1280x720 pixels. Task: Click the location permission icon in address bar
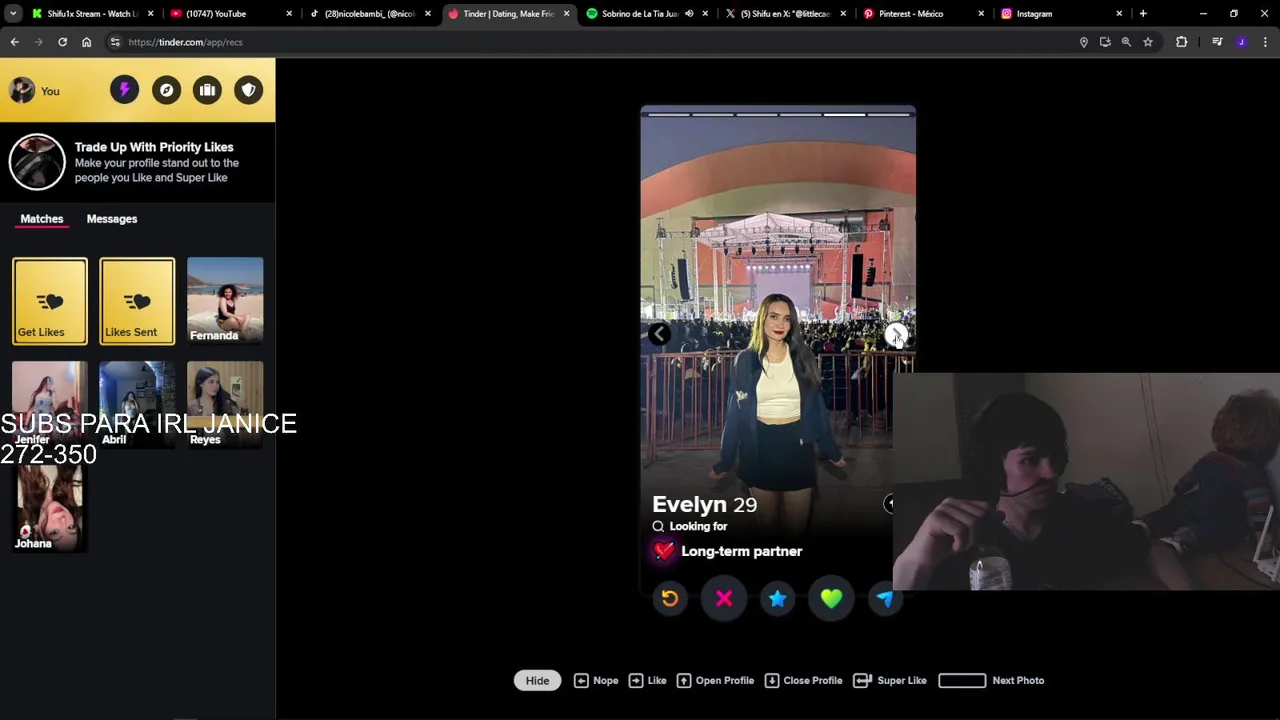click(1083, 42)
